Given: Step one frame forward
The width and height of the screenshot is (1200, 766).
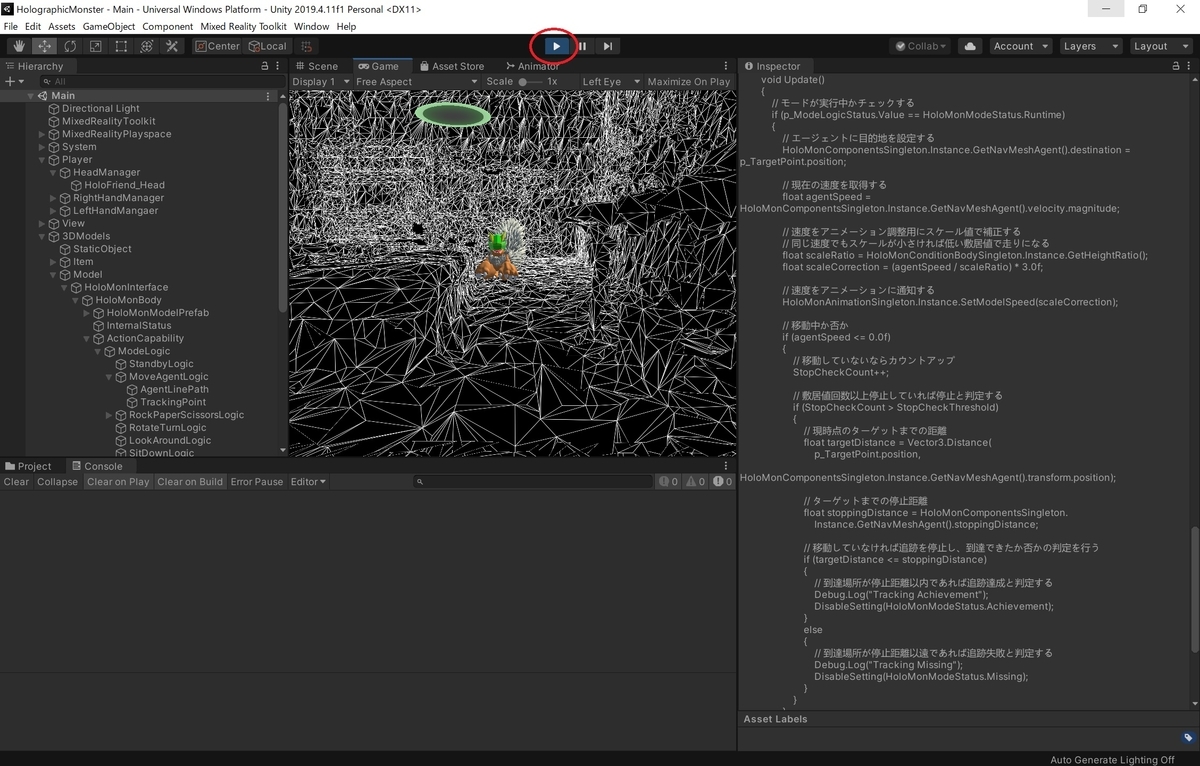Looking at the screenshot, I should coord(608,46).
